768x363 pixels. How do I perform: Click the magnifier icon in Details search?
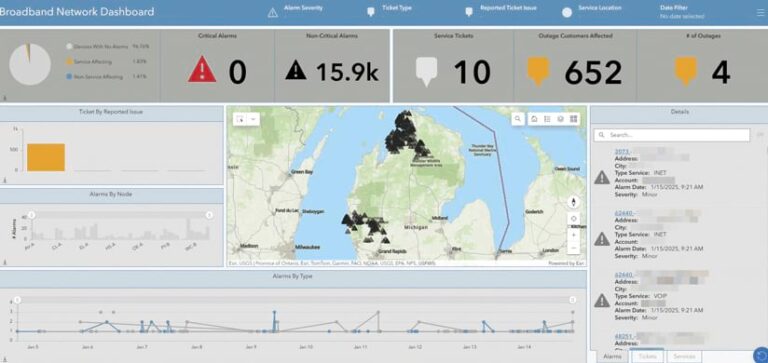[601, 135]
